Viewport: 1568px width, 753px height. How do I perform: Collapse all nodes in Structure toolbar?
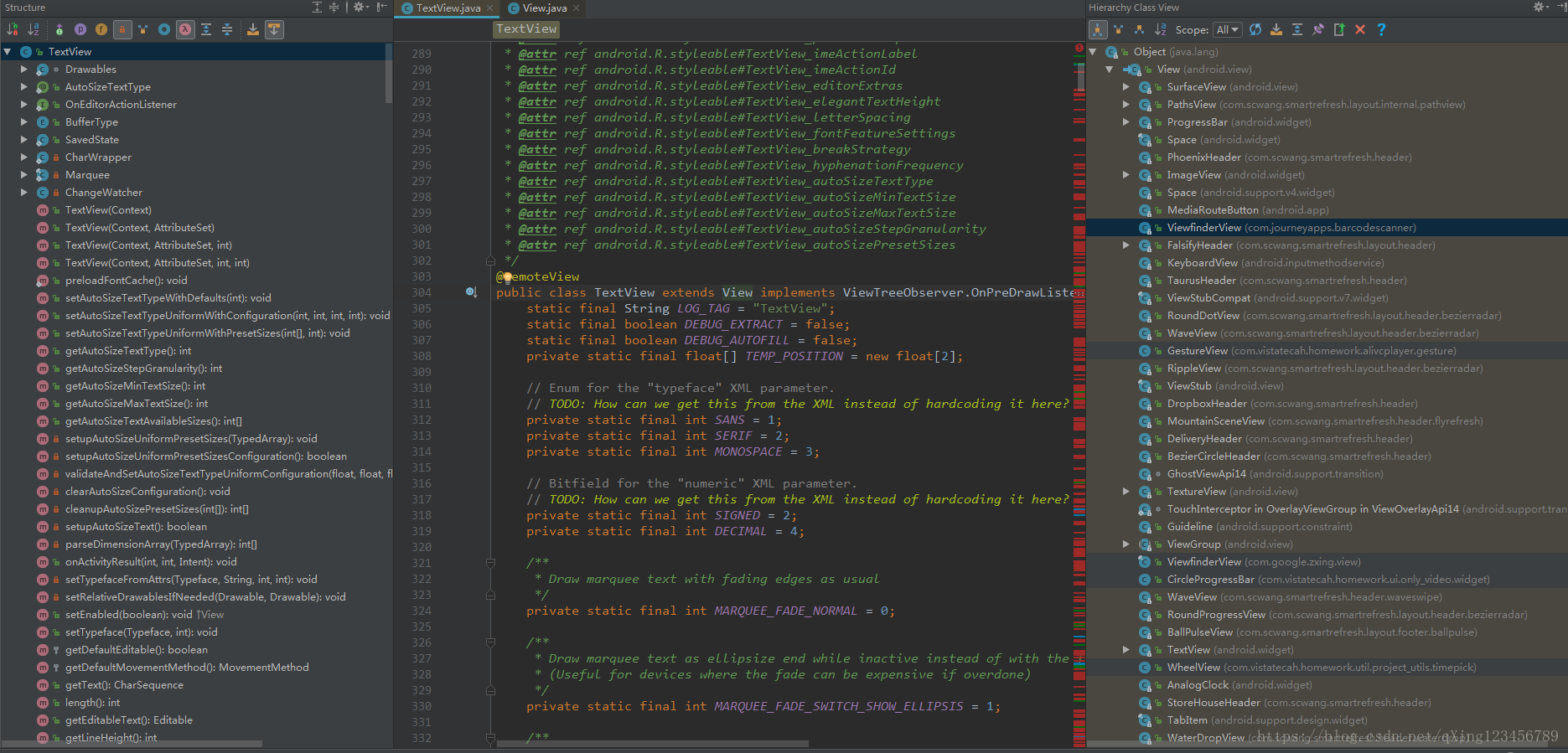(227, 29)
